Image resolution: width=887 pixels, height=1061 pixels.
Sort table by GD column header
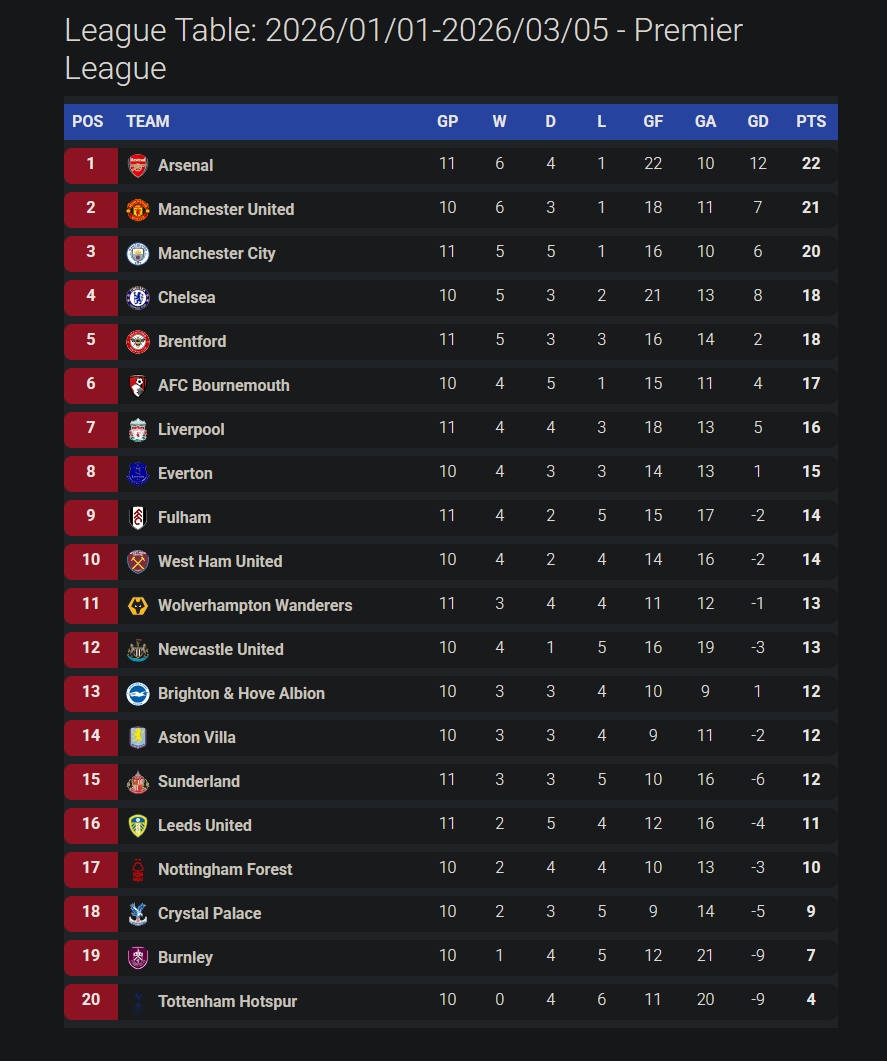(758, 121)
